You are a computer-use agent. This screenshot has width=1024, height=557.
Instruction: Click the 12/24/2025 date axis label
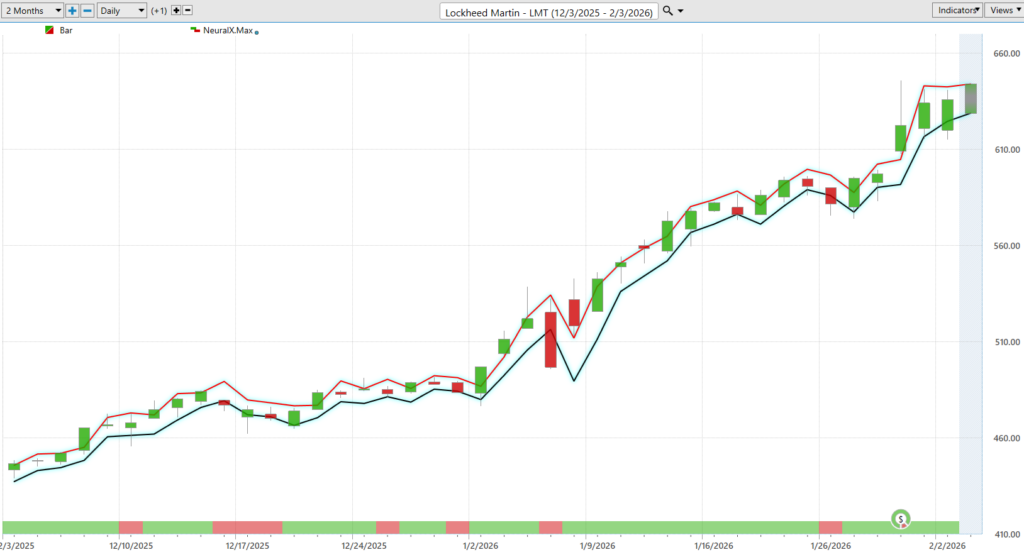point(364,545)
